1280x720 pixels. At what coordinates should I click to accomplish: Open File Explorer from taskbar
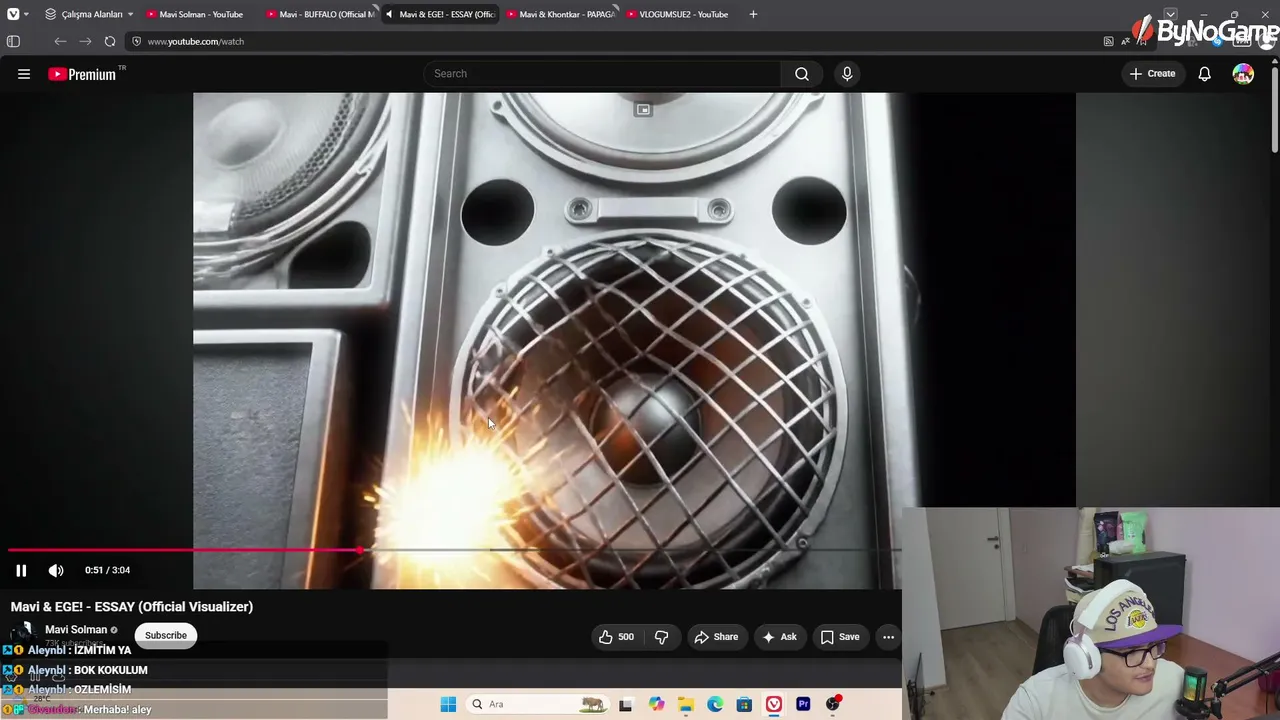(x=685, y=704)
